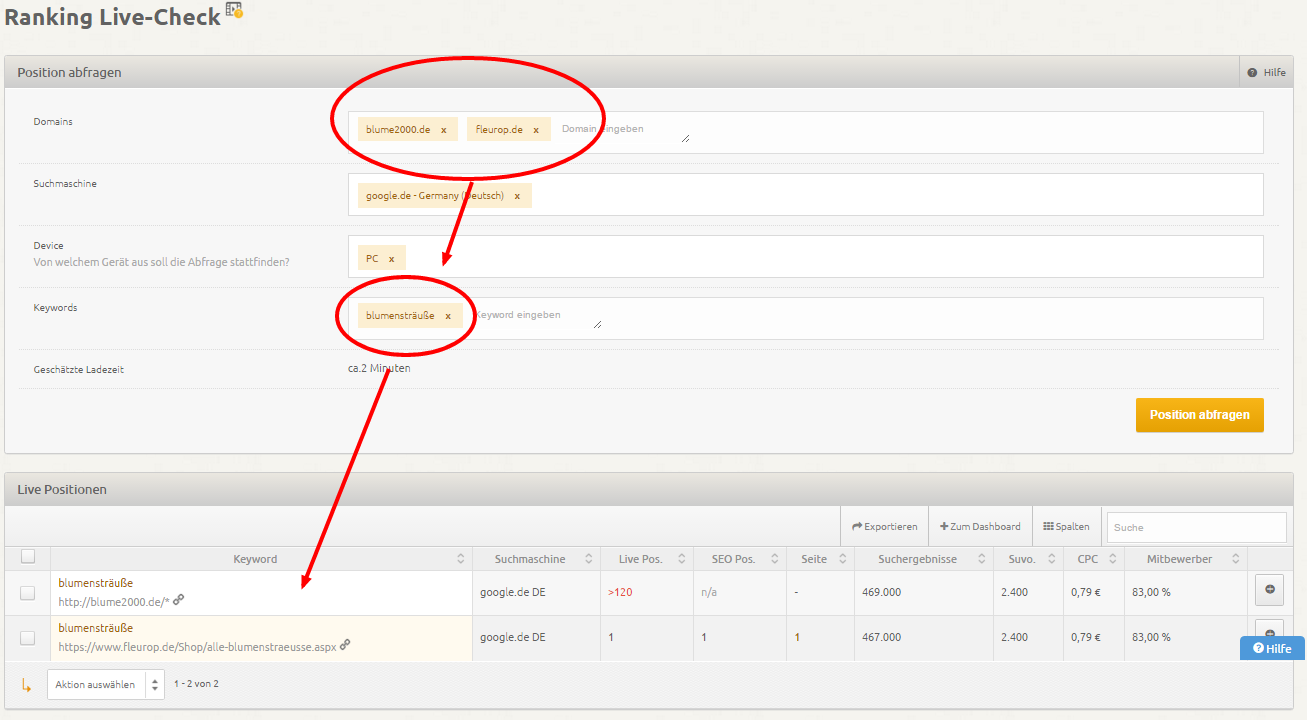
Task: Sort by the Suvo. column
Action: [1028, 559]
